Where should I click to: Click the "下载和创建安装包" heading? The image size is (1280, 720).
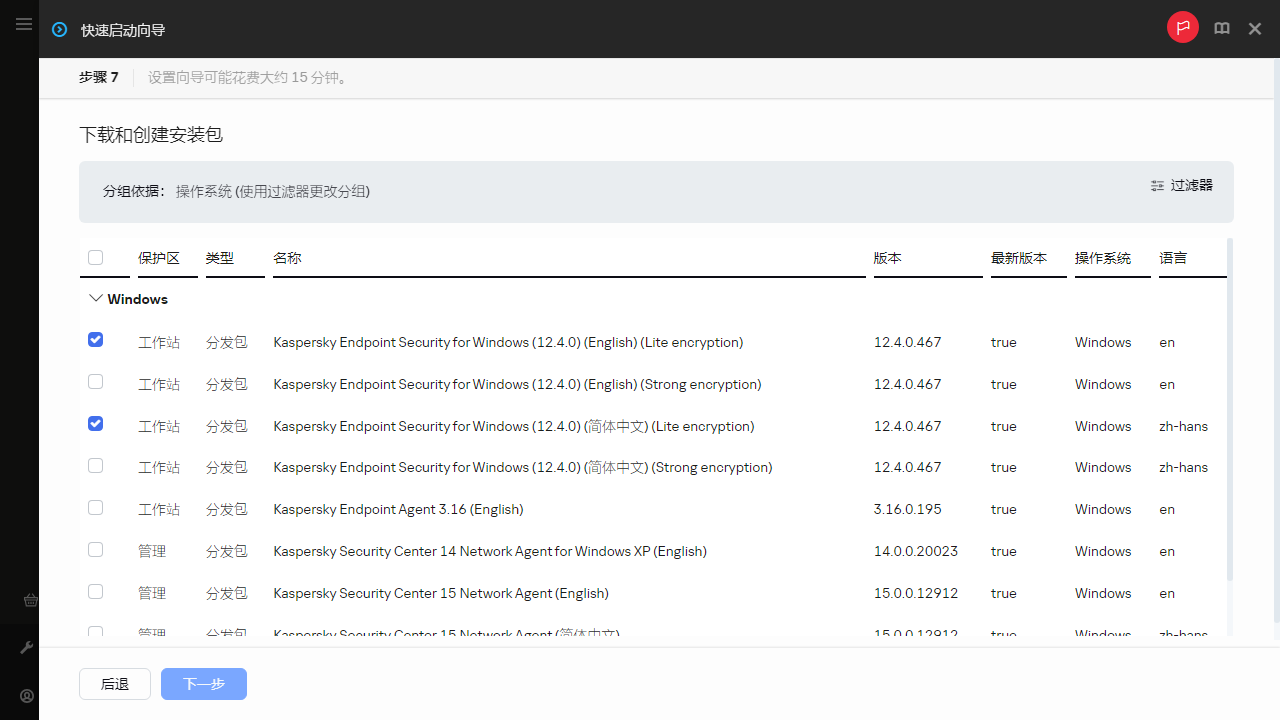pos(151,134)
